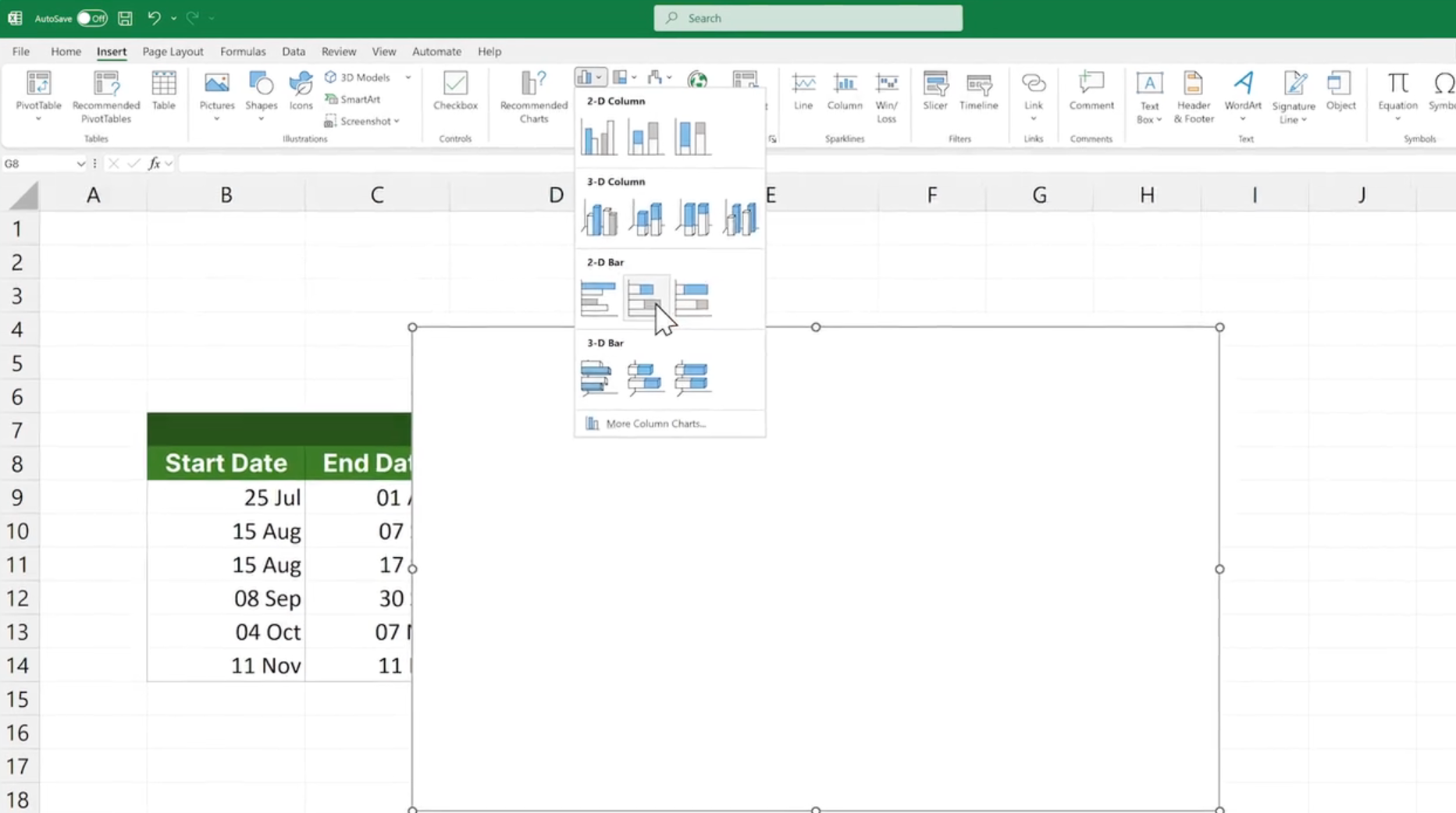Click the Redo arrow icon
This screenshot has width=1456, height=813.
pos(192,18)
